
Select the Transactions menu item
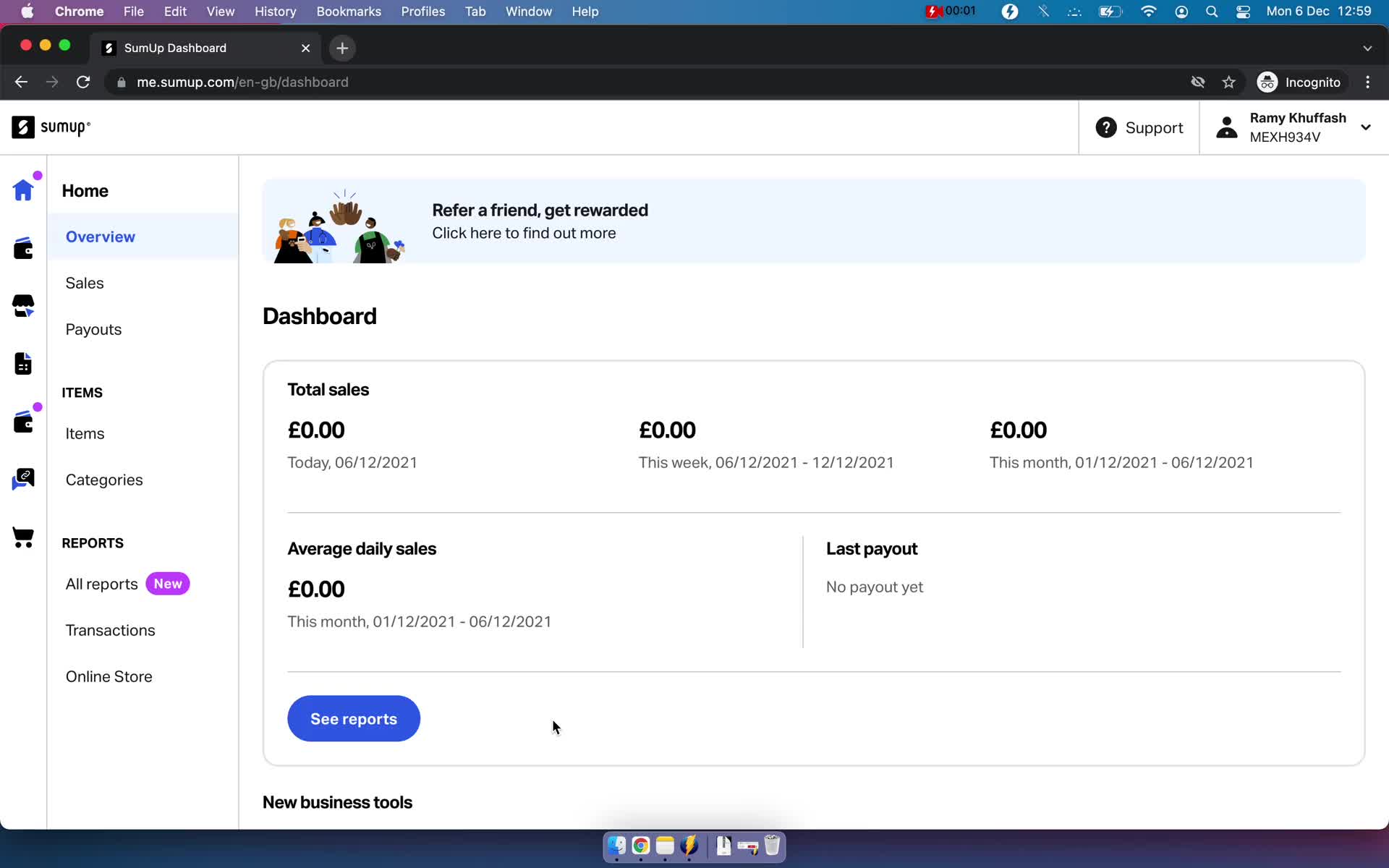111,630
